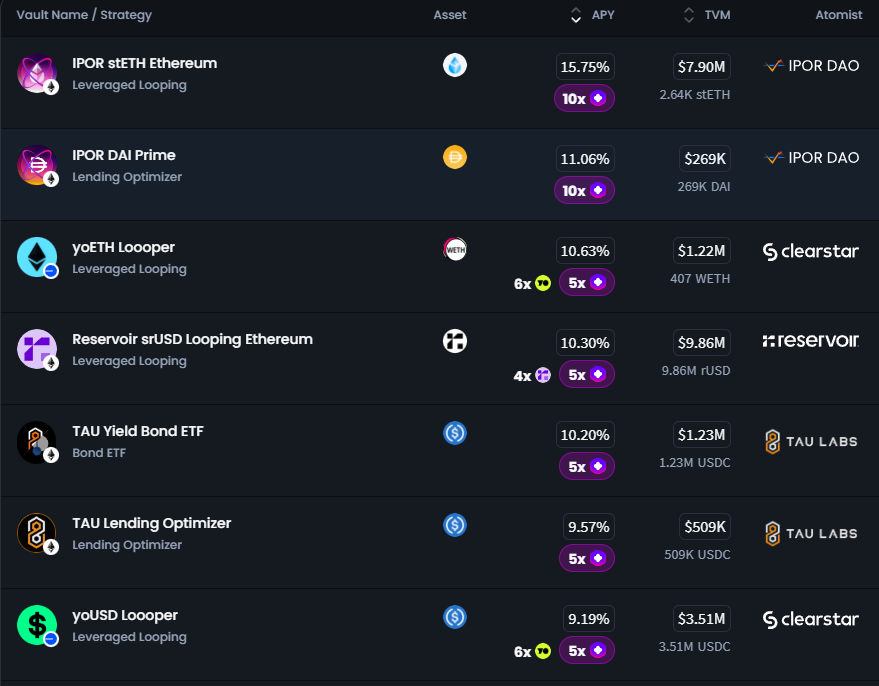
Task: Sort vaults by TVM column arrows
Action: [689, 15]
